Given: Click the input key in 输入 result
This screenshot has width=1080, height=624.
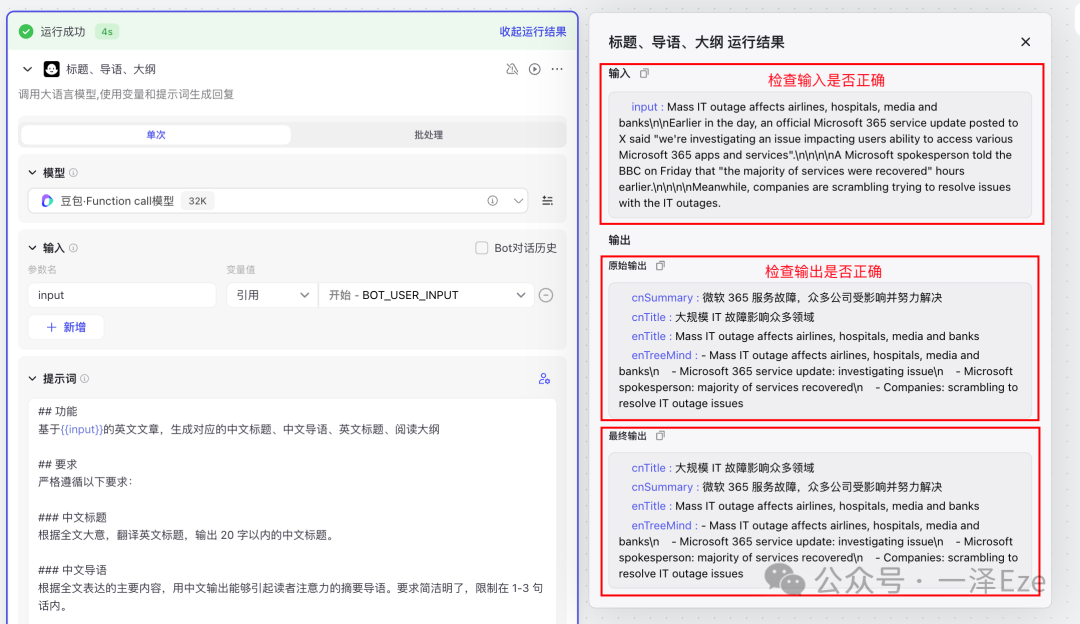Looking at the screenshot, I should (645, 107).
